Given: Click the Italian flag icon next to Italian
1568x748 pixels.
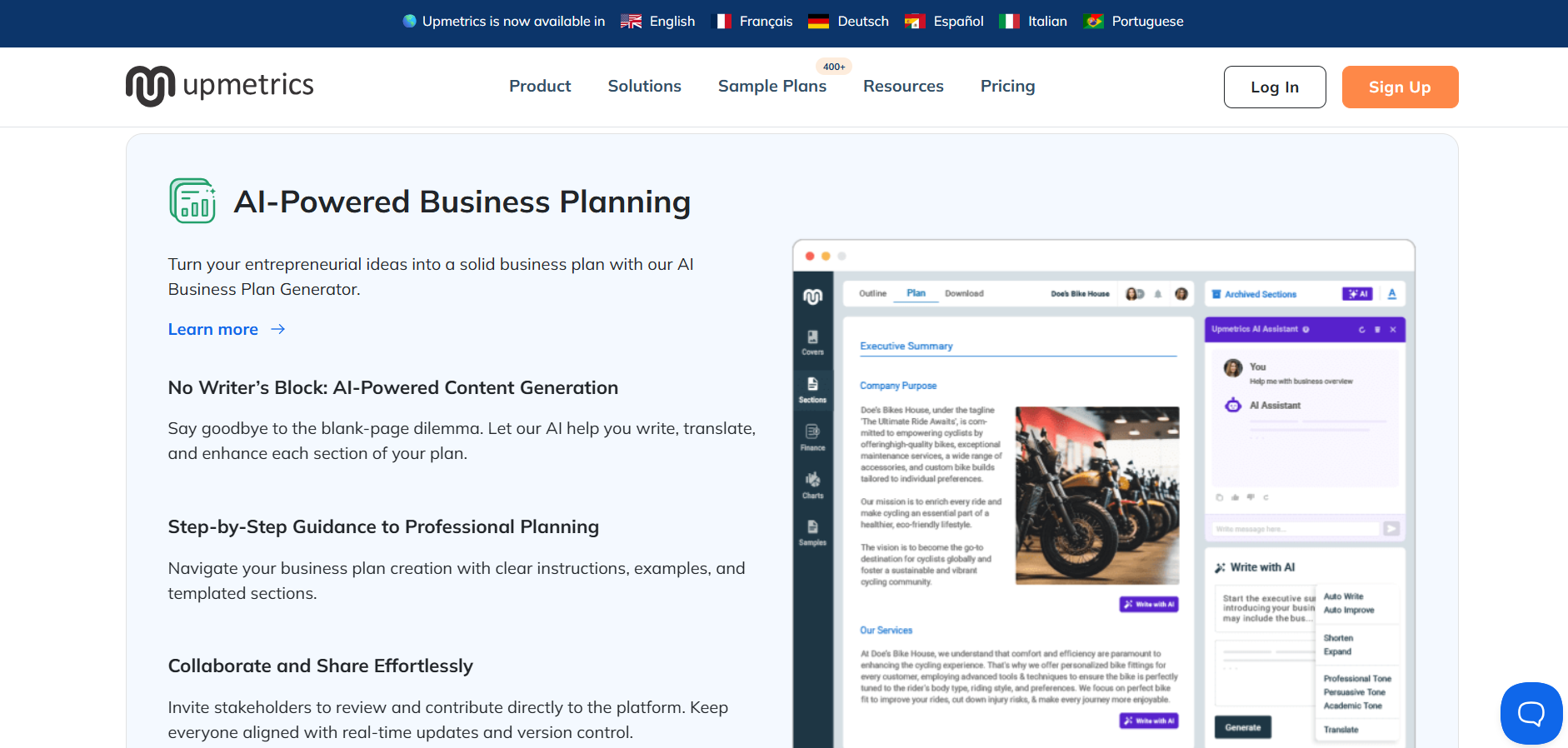Looking at the screenshot, I should tap(1009, 22).
